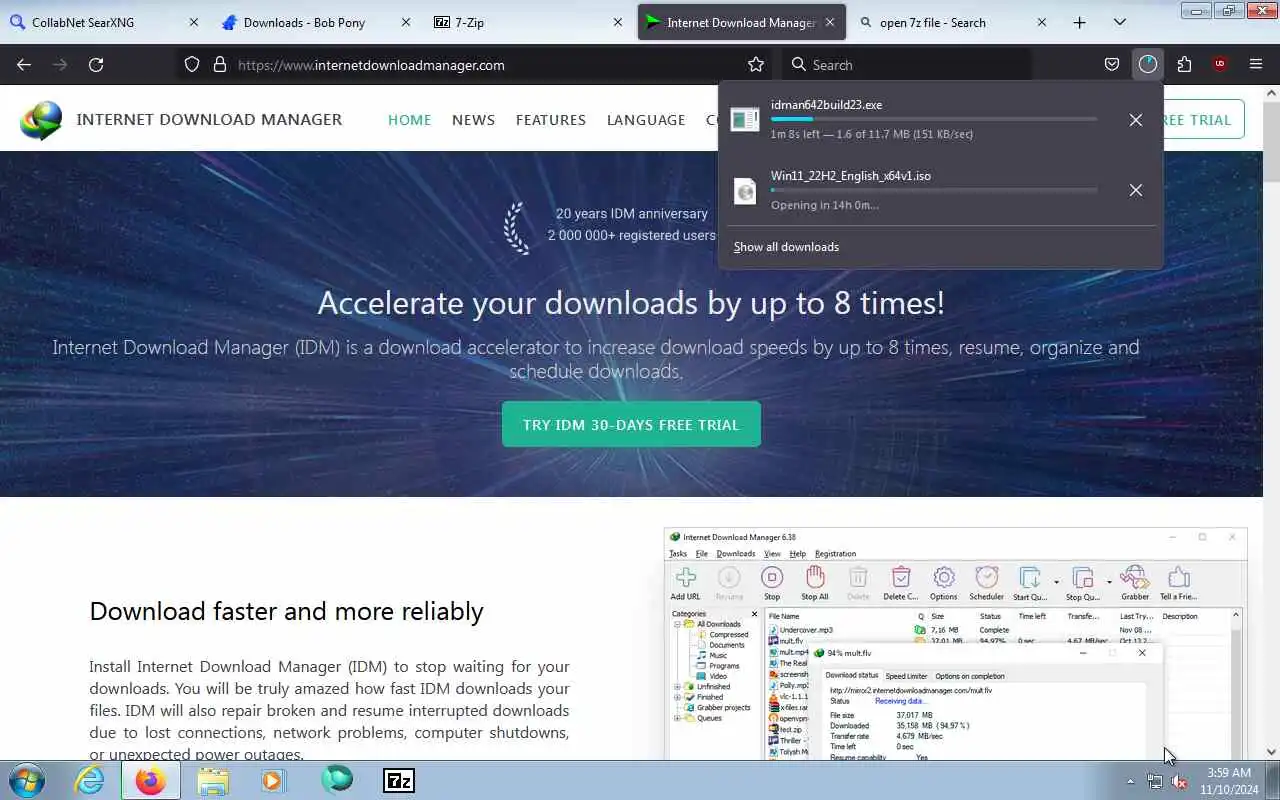
Task: Click the page vertical scrollbar thumb
Action: point(1271,140)
